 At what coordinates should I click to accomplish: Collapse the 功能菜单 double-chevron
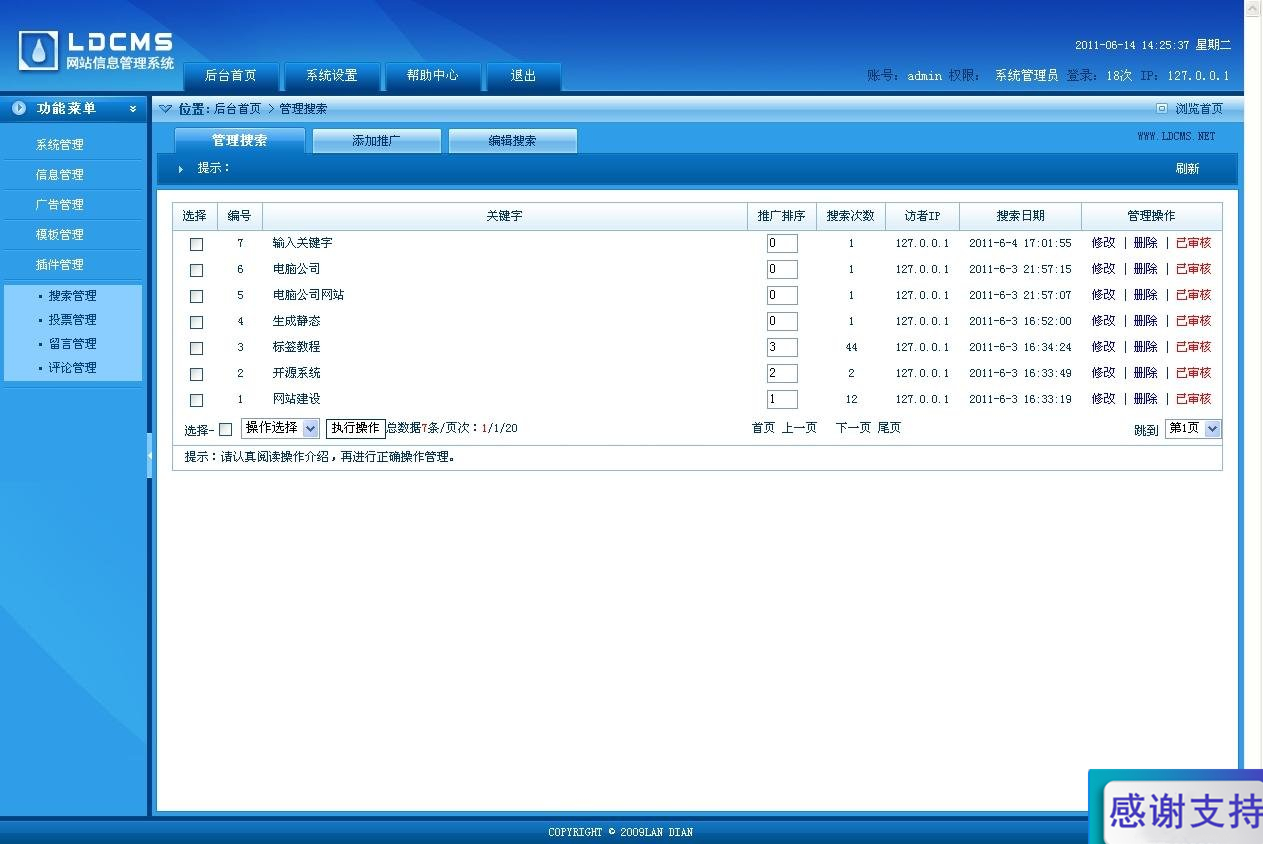[x=133, y=109]
